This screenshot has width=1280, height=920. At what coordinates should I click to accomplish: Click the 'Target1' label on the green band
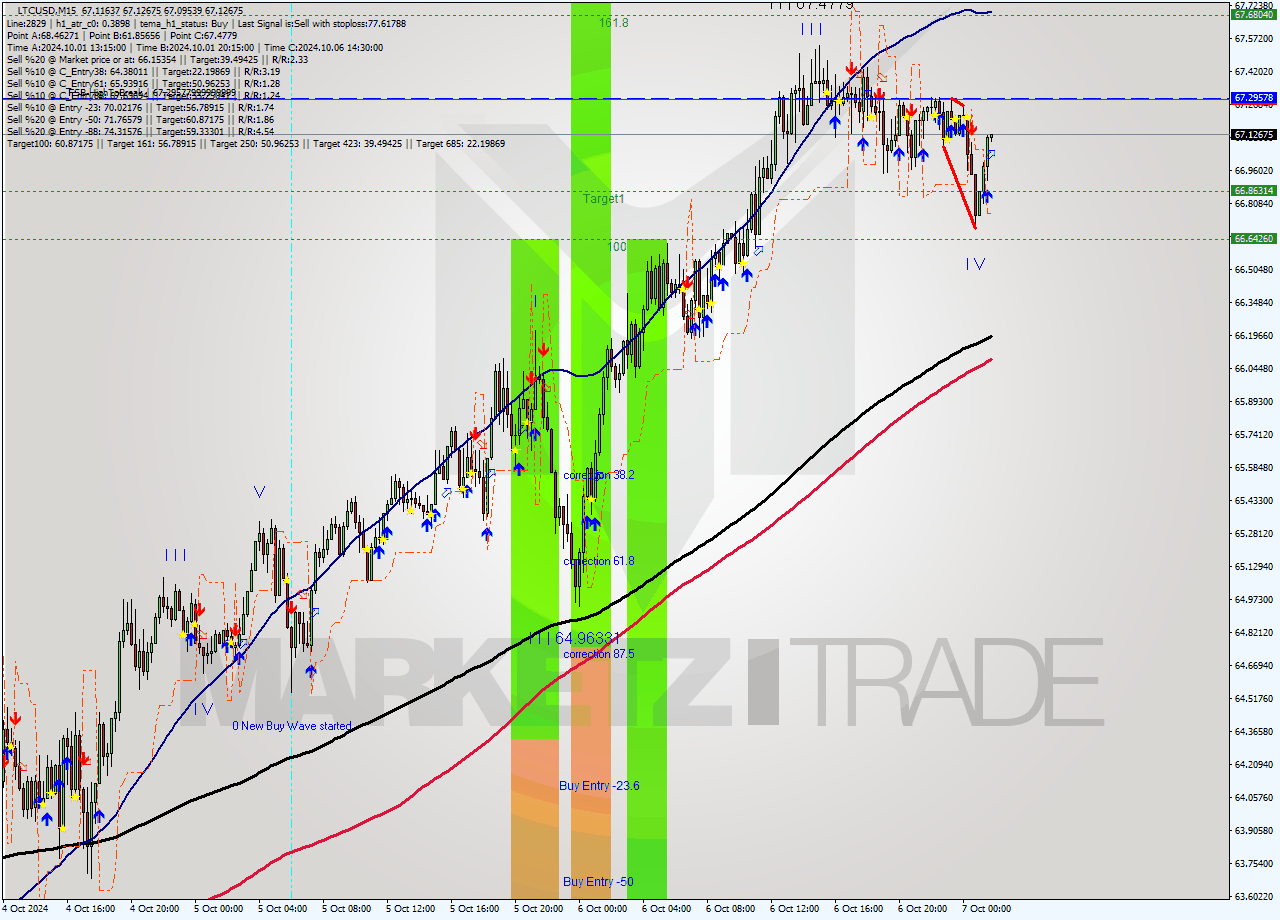pos(604,199)
